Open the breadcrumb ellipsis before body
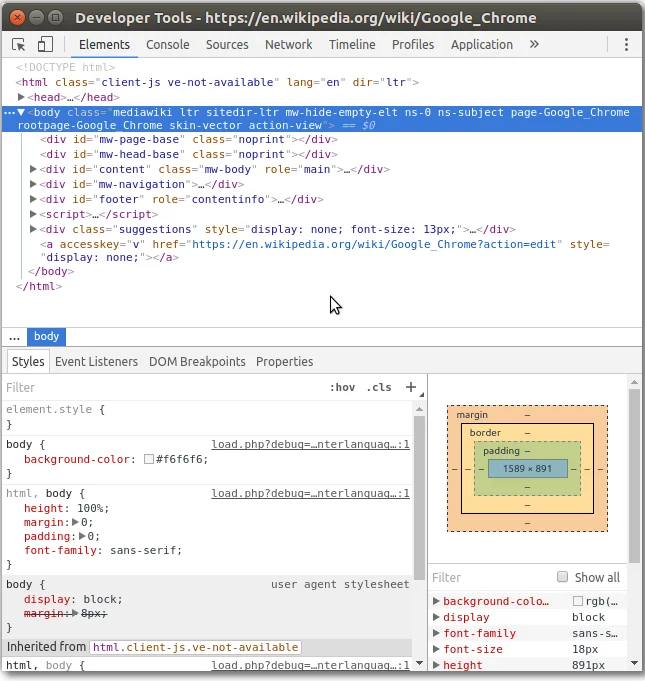645x681 pixels. [14, 337]
